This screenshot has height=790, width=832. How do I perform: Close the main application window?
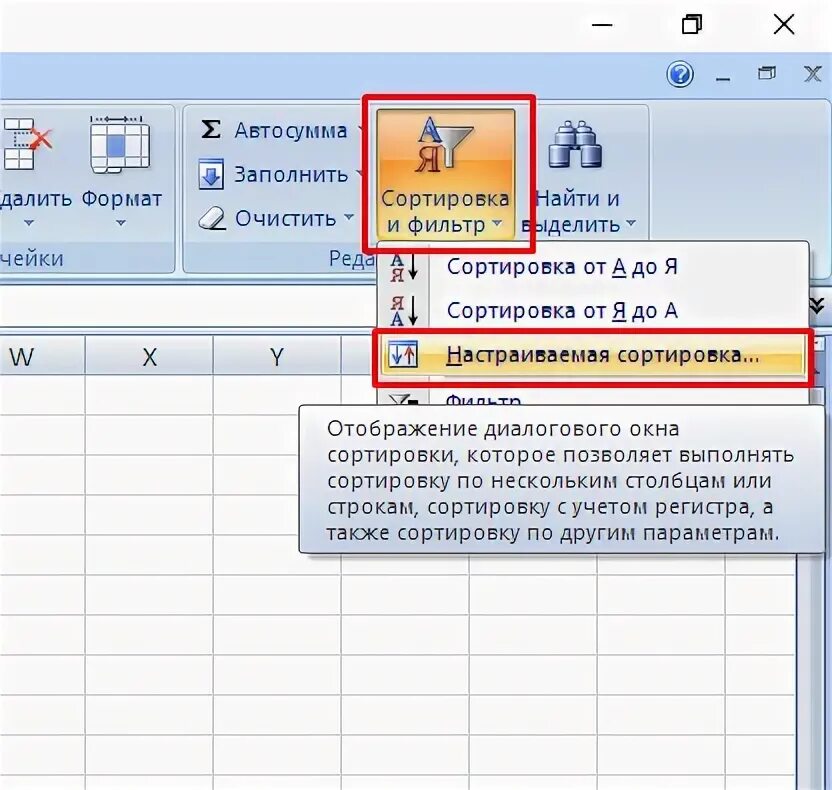pyautogui.click(x=784, y=24)
